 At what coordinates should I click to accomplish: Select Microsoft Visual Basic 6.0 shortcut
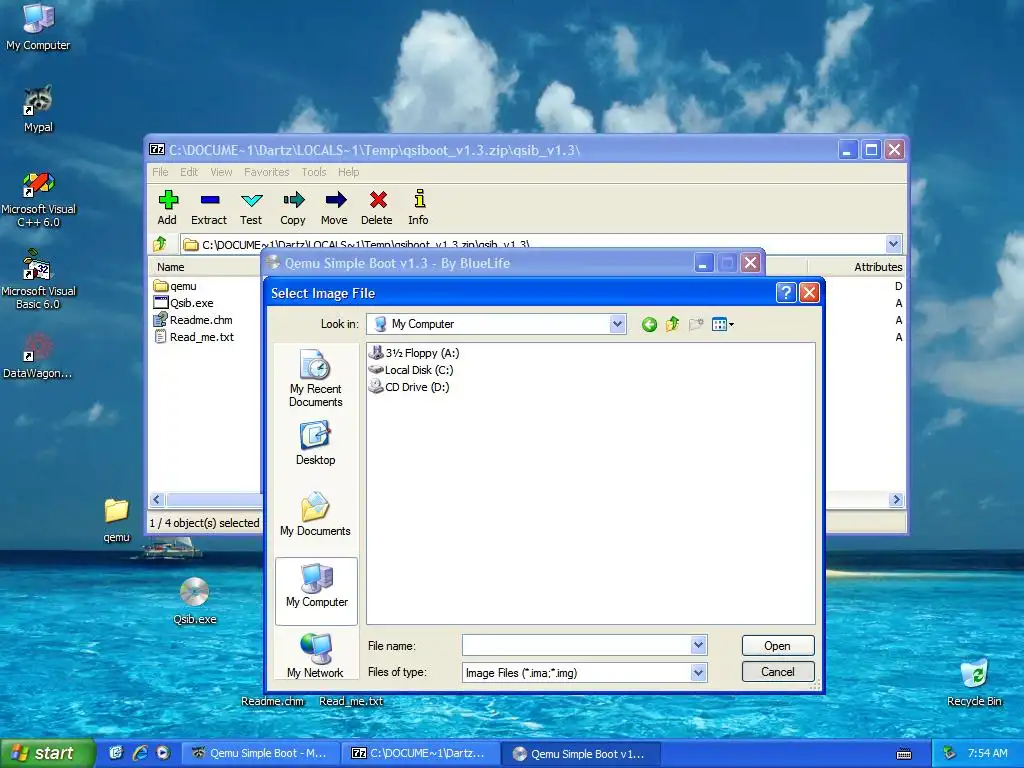tap(38, 281)
